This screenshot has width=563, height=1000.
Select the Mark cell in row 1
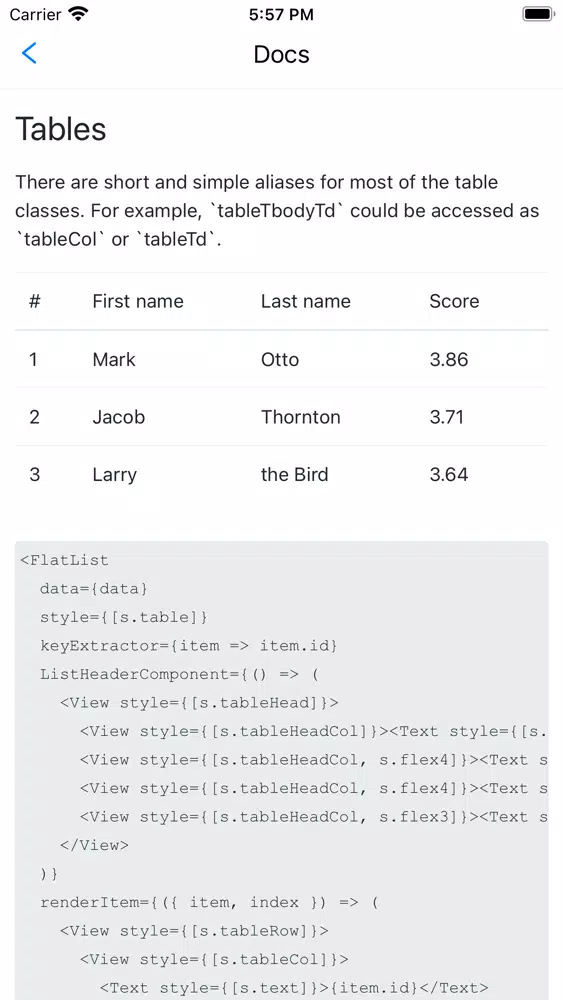point(114,359)
